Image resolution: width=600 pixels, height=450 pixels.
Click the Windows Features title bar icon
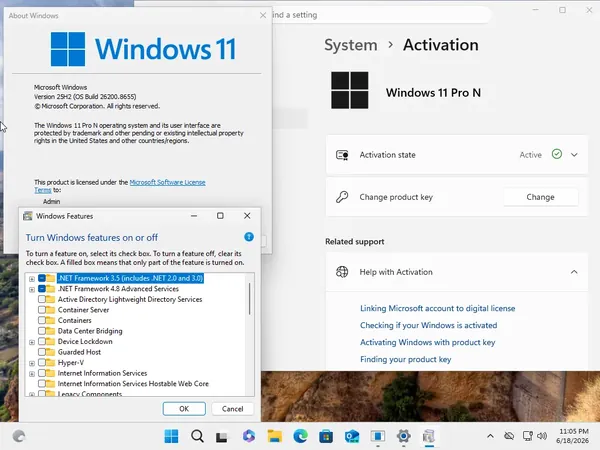click(28, 216)
